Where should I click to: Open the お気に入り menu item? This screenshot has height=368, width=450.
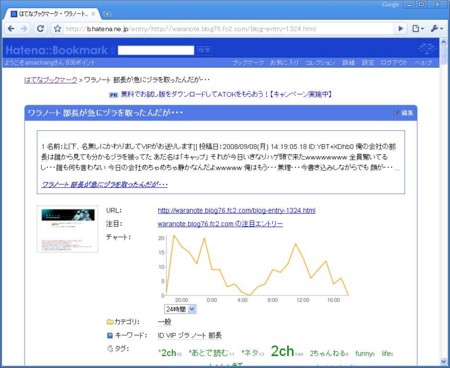point(284,63)
